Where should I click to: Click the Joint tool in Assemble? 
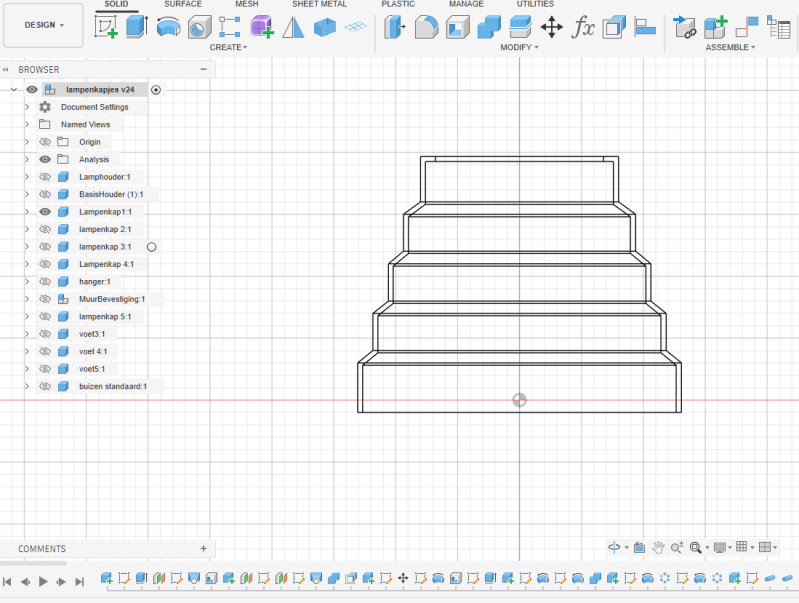(684, 27)
